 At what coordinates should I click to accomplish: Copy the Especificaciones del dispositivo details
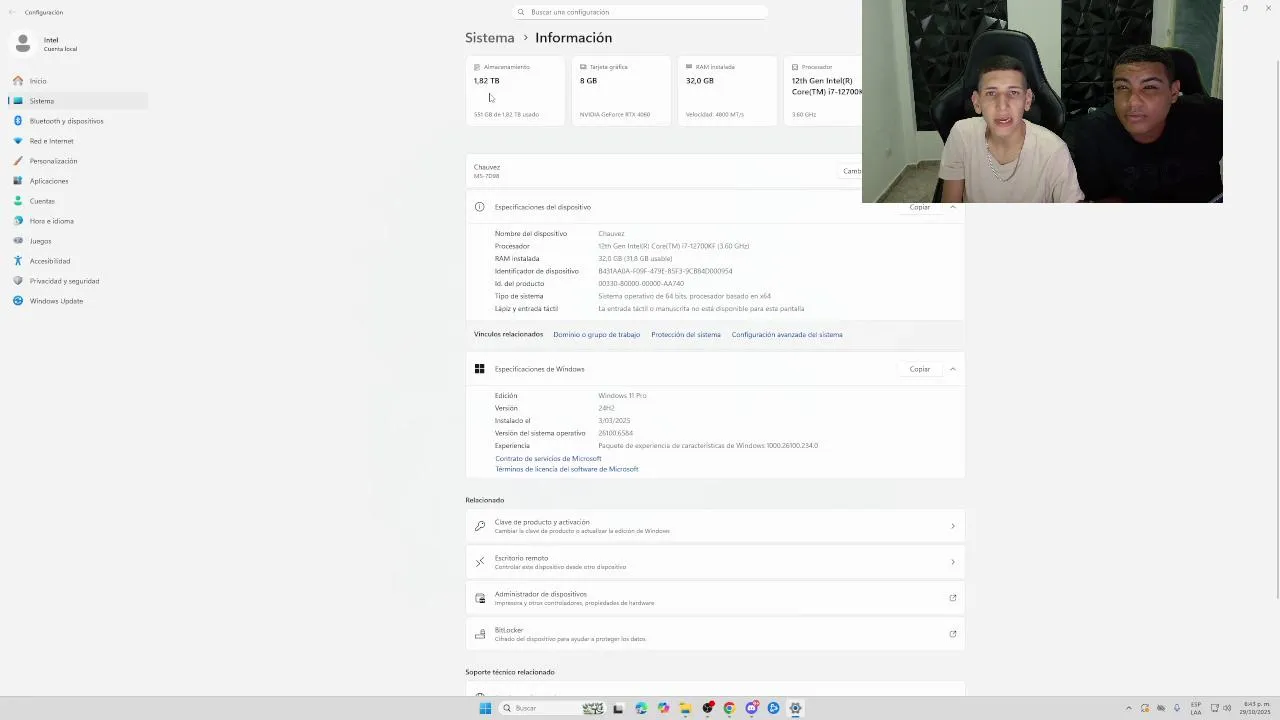pyautogui.click(x=920, y=207)
